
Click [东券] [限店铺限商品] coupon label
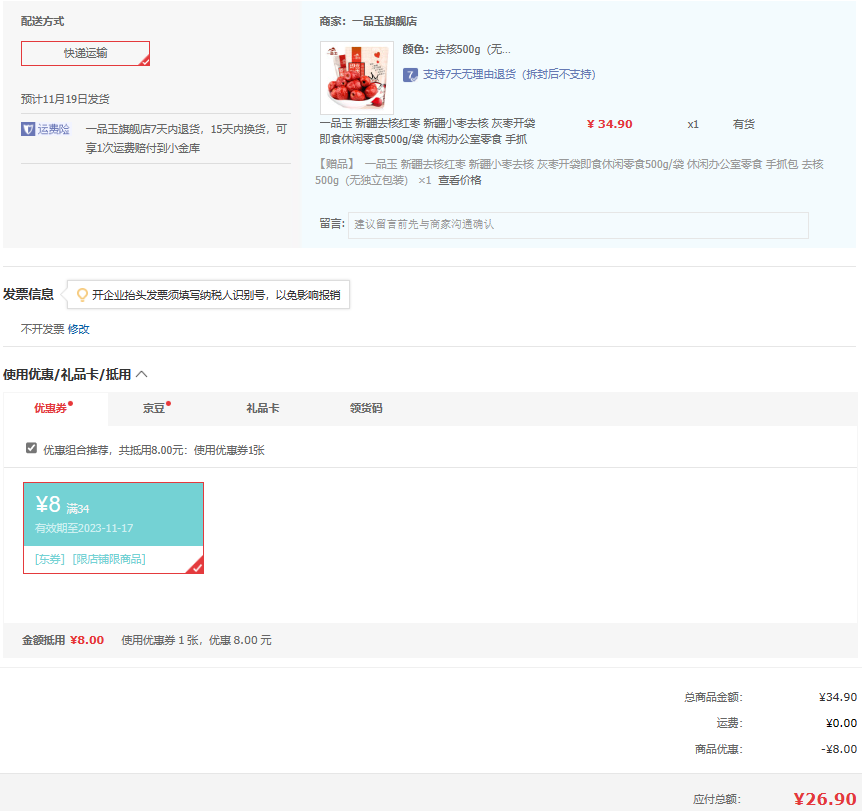[x=90, y=559]
